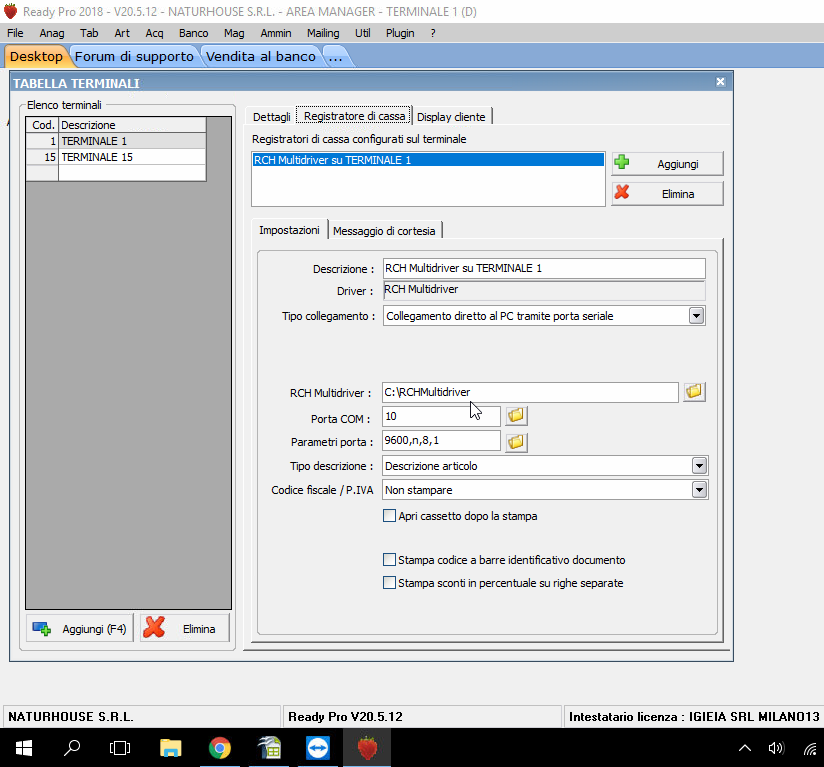Click the Descrizione column header
The image size is (824, 767).
132,125
